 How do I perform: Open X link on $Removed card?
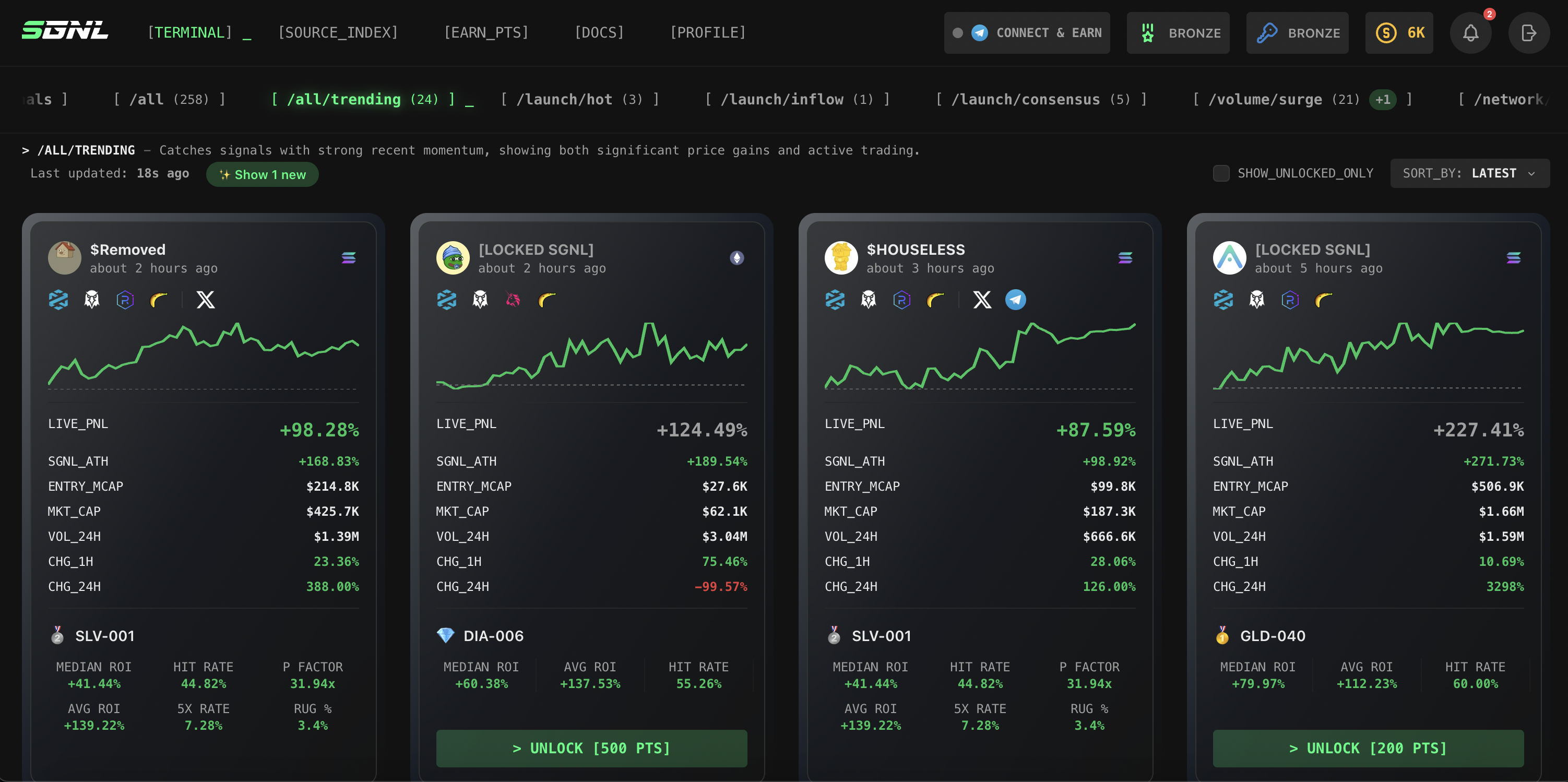point(205,300)
